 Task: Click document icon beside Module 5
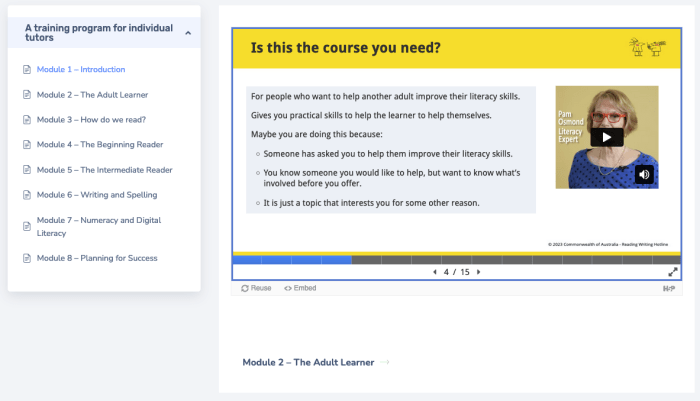pos(27,170)
